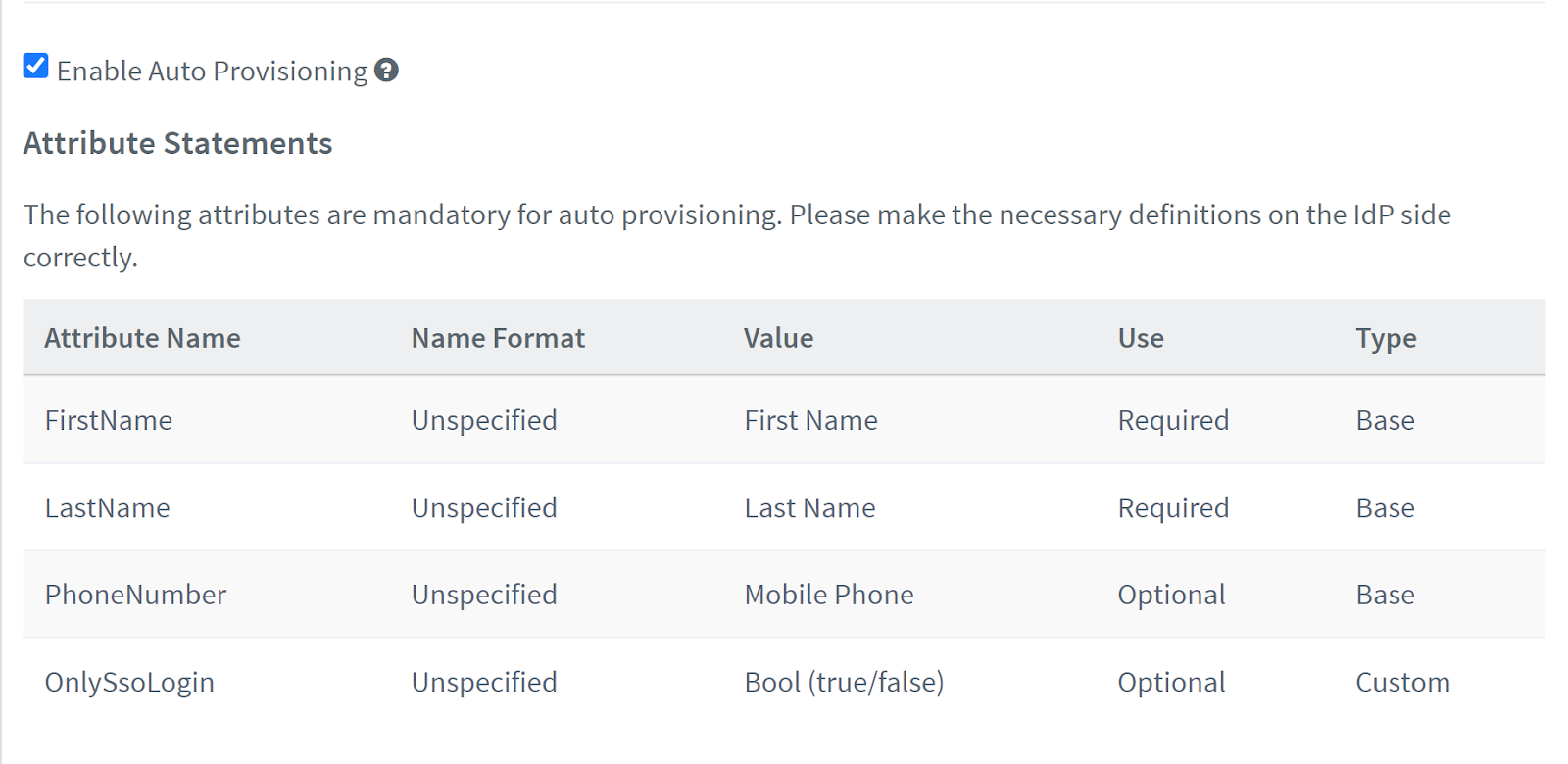Viewport: 1568px width, 764px height.
Task: Click the Optional use cell for PhoneNumber
Action: [1171, 596]
